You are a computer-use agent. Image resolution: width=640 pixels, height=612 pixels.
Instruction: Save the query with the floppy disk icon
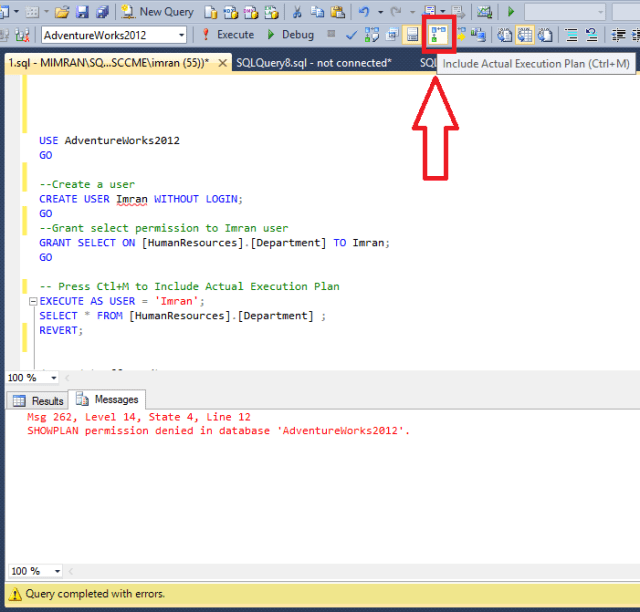pos(82,12)
